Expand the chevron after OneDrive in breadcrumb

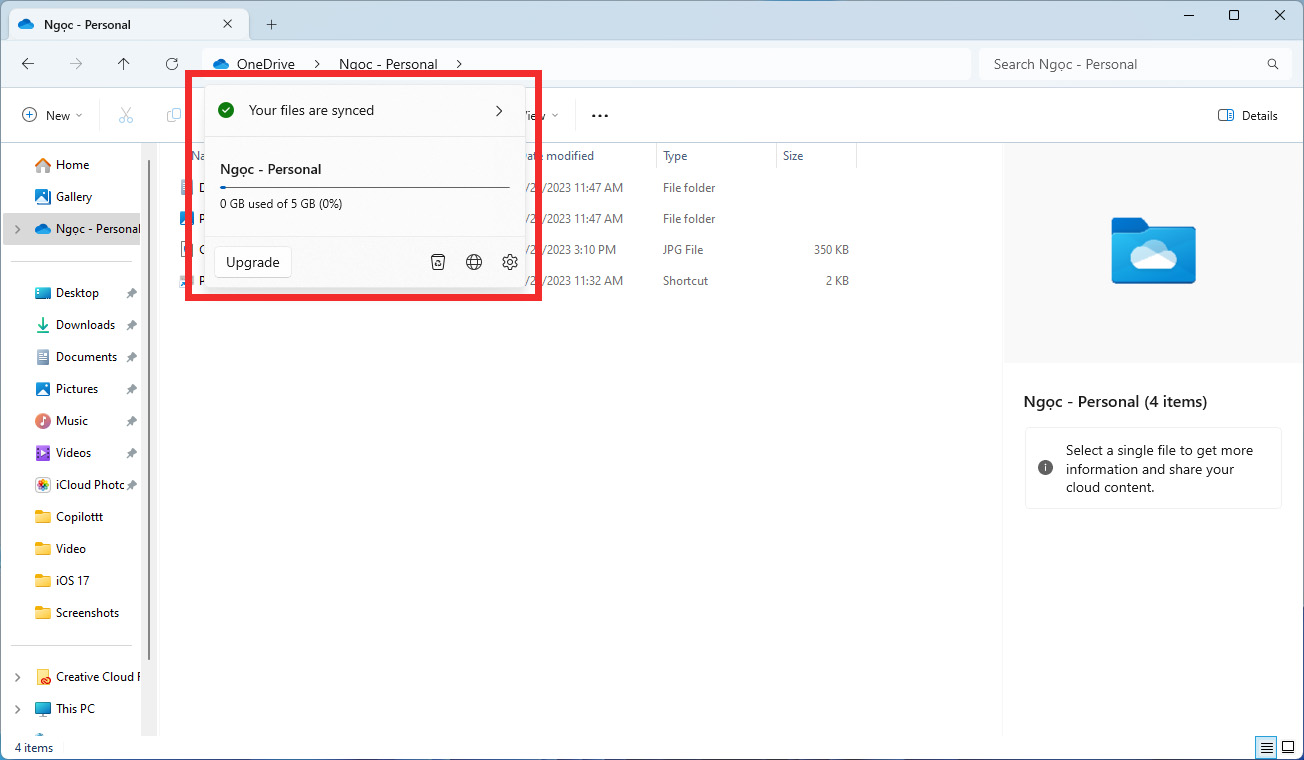tap(317, 64)
